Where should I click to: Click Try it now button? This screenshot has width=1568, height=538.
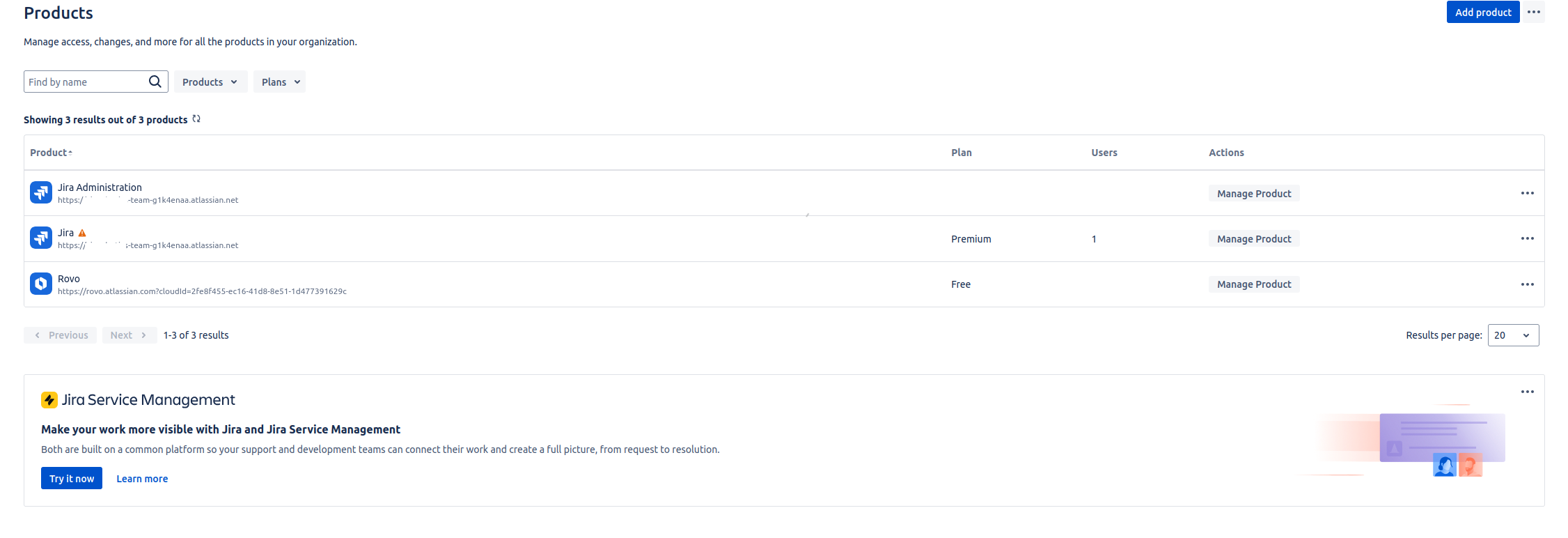coord(72,478)
